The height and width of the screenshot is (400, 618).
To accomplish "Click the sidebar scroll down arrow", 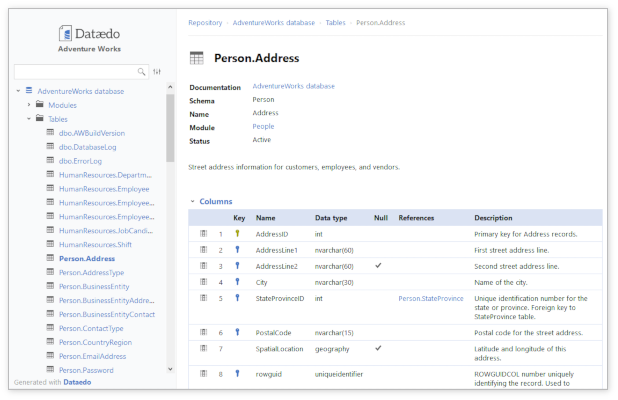I will pyautogui.click(x=170, y=369).
